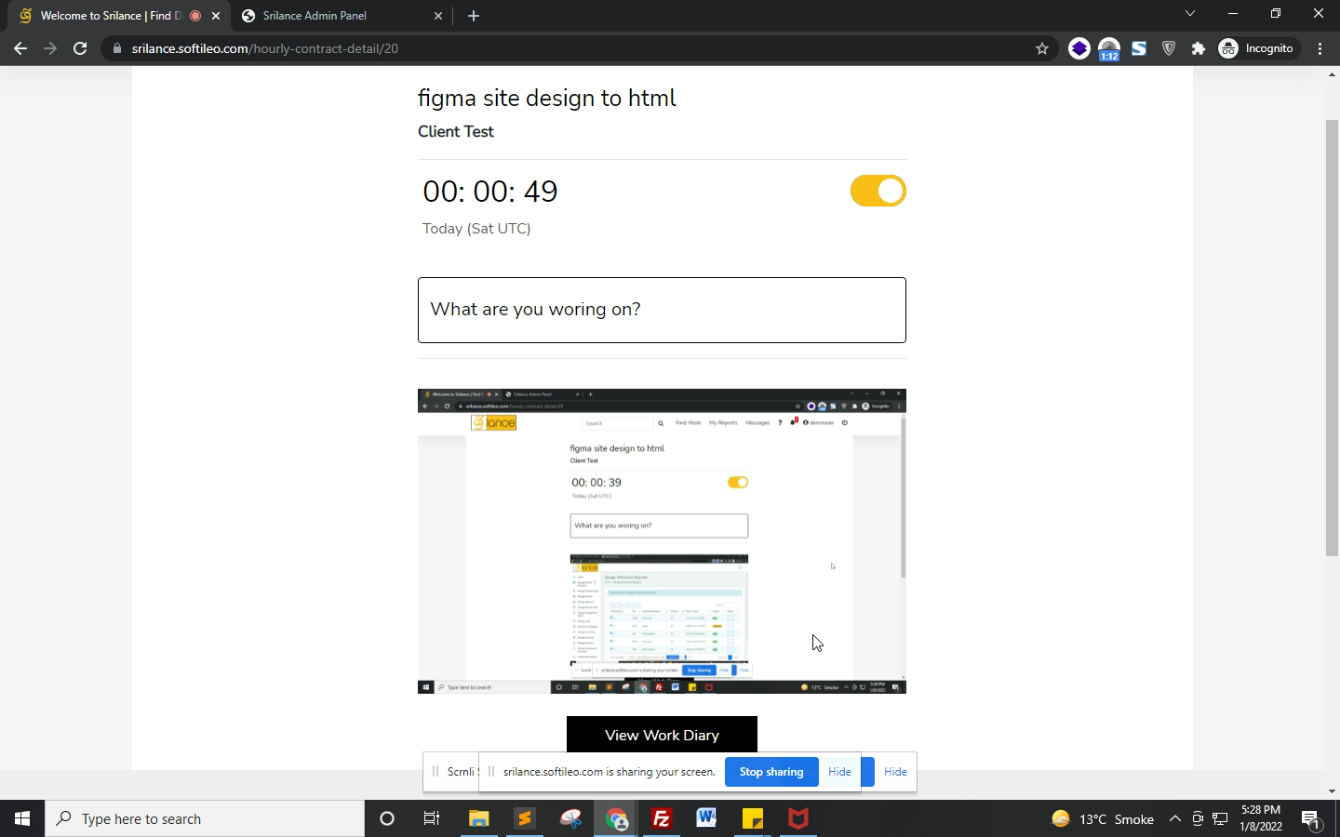This screenshot has height=837, width=1340.
Task: Open a new browser tab
Action: [x=473, y=16]
